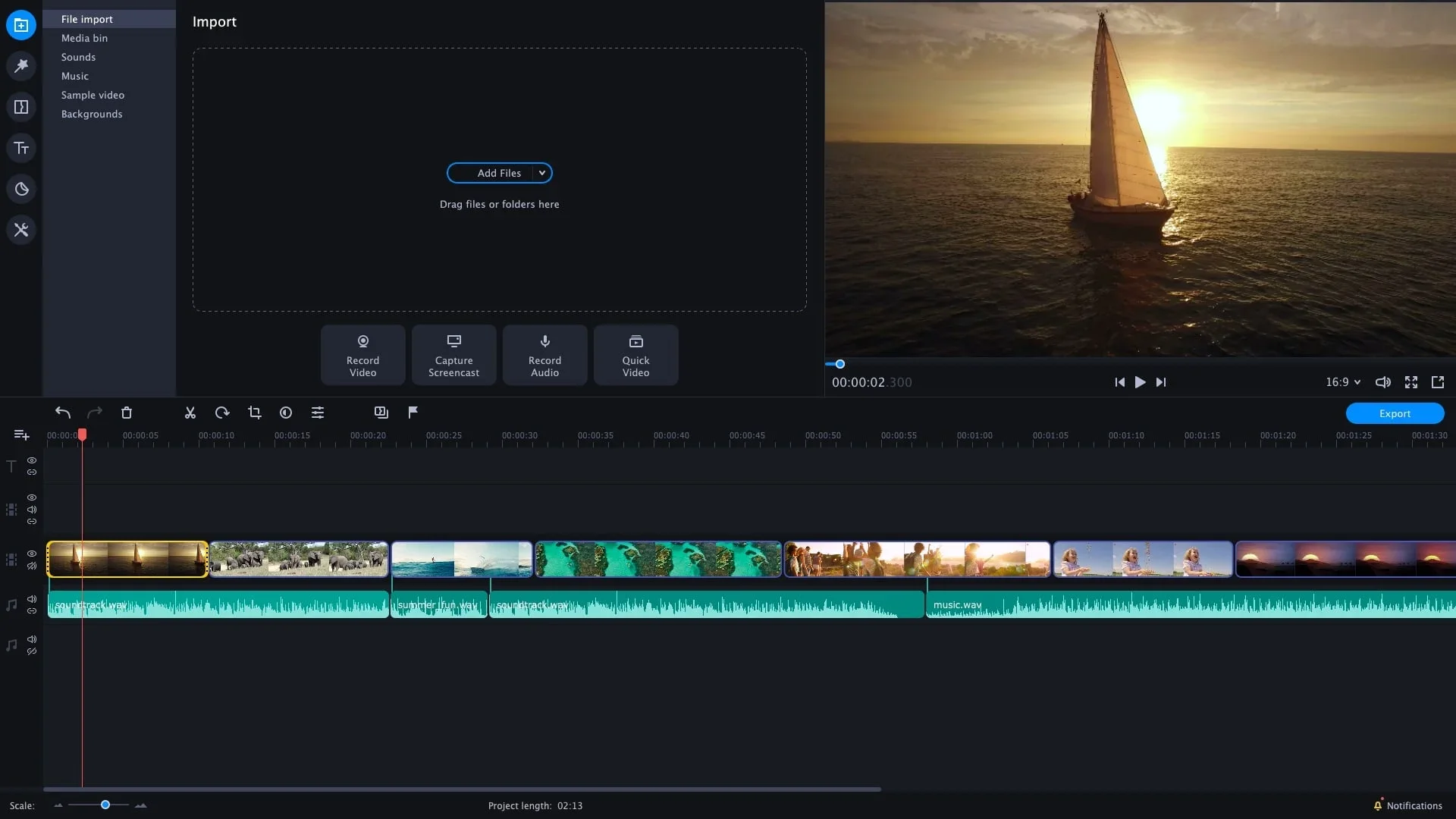The width and height of the screenshot is (1456, 819).
Task: Click the Record Audio button
Action: pyautogui.click(x=544, y=354)
